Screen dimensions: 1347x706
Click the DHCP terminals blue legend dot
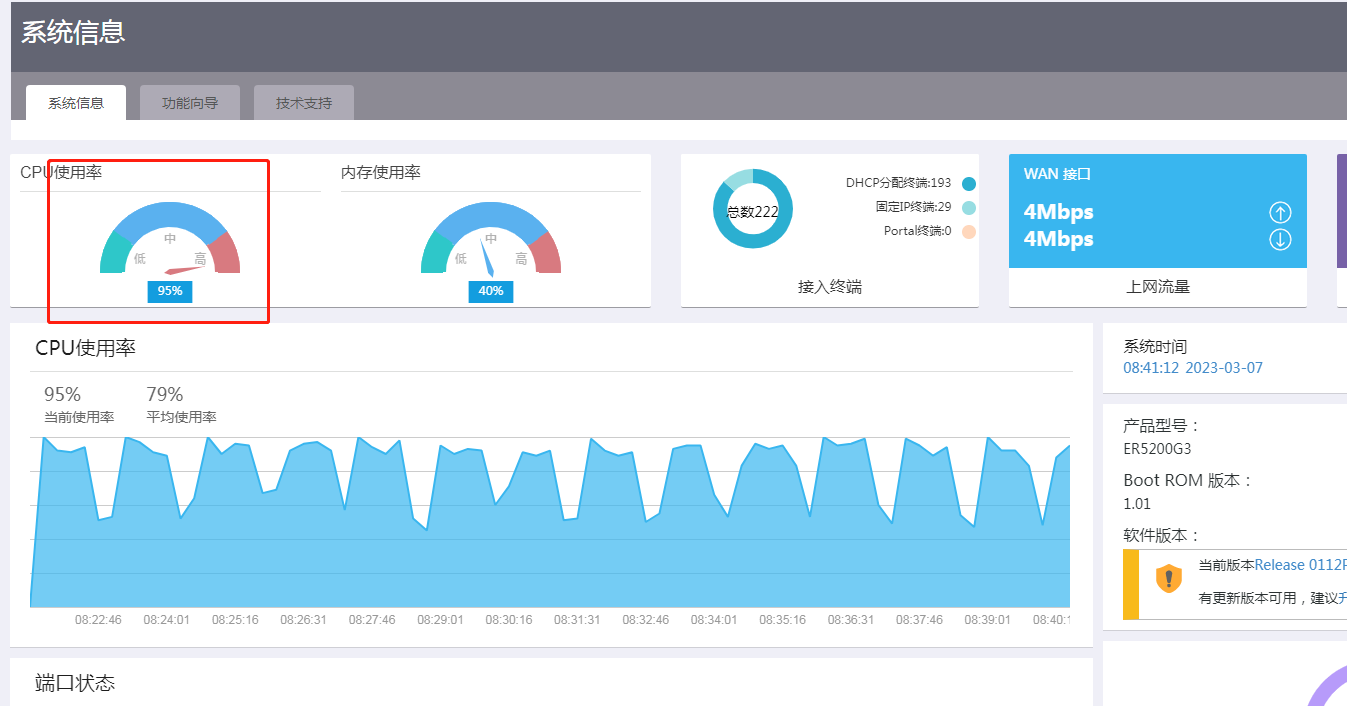tap(968, 183)
